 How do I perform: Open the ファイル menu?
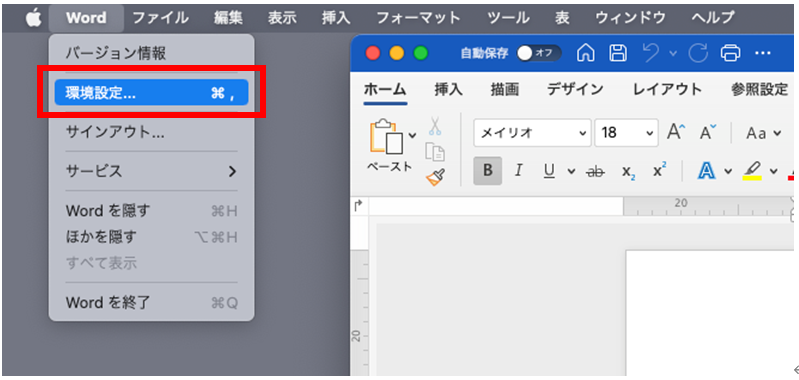click(x=161, y=18)
